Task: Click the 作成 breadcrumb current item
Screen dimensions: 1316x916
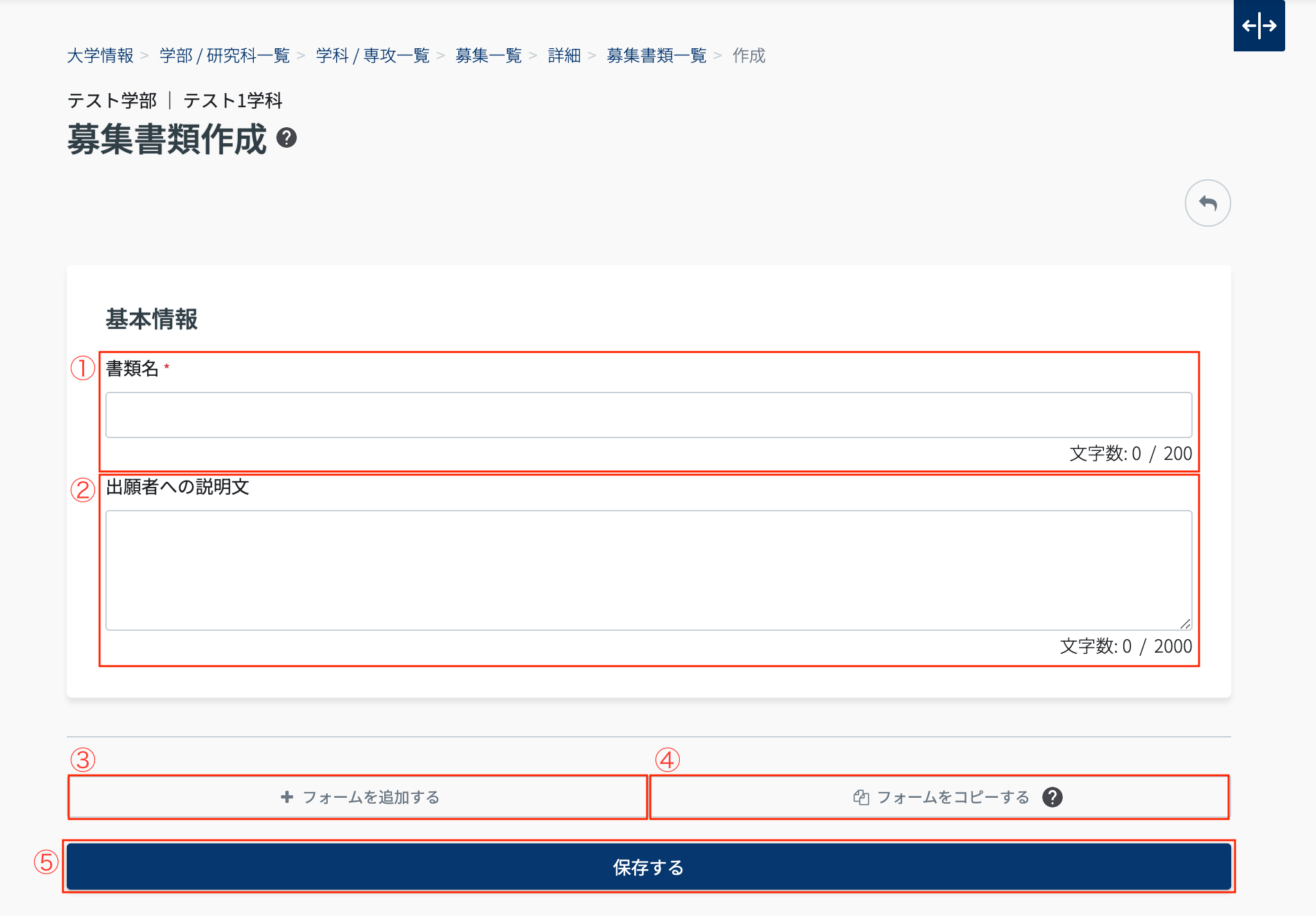Action: 749,56
